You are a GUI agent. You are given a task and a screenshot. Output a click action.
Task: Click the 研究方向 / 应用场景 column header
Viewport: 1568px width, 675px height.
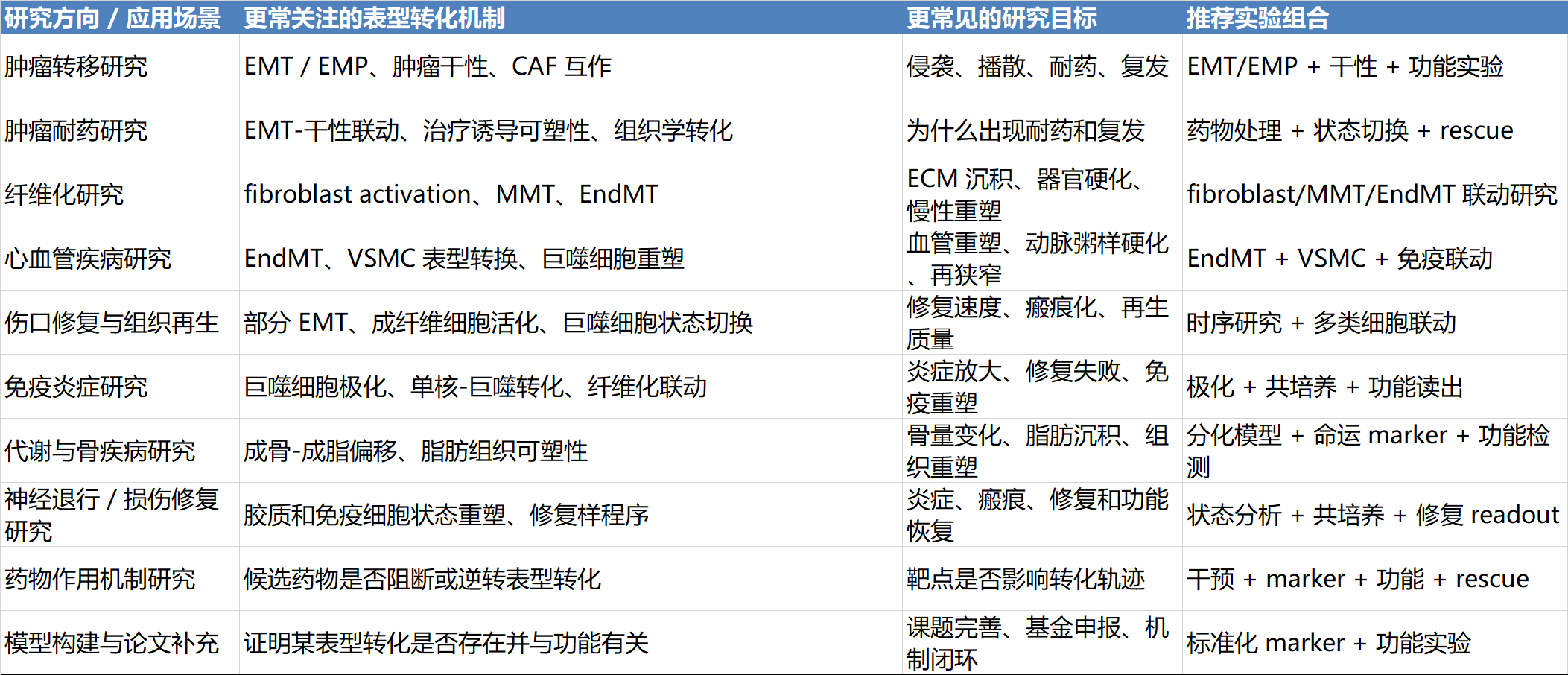point(113,18)
